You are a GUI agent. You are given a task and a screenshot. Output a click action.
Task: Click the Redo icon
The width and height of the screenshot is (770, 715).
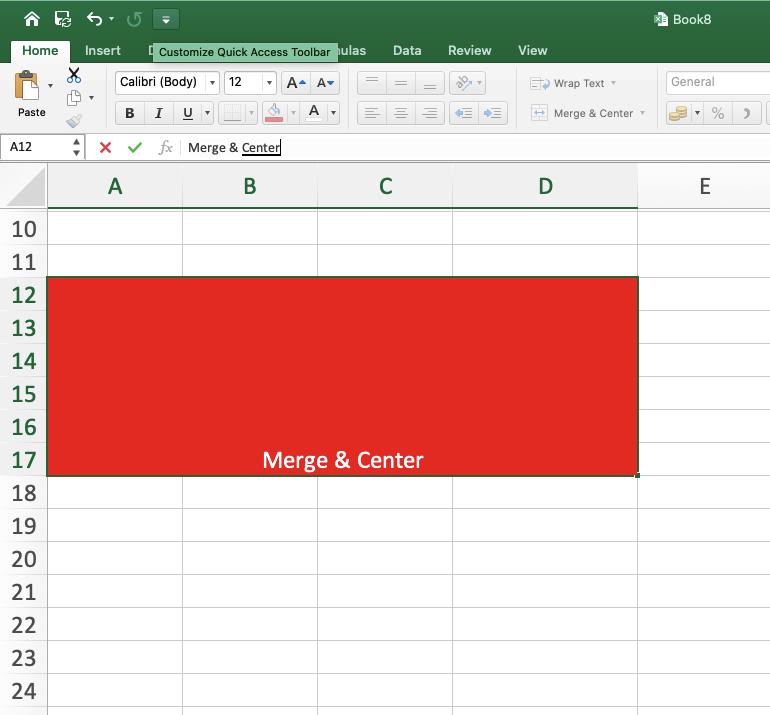click(x=134, y=19)
